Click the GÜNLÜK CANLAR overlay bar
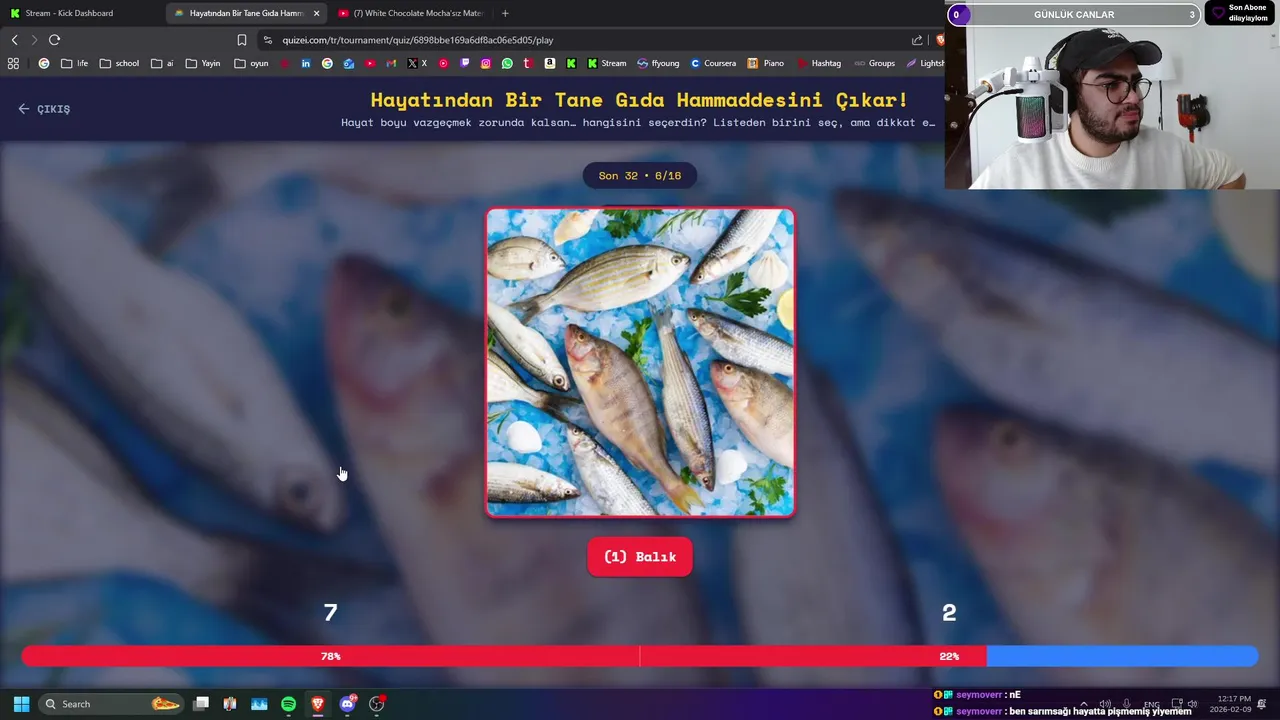The height and width of the screenshot is (720, 1280). point(1074,15)
